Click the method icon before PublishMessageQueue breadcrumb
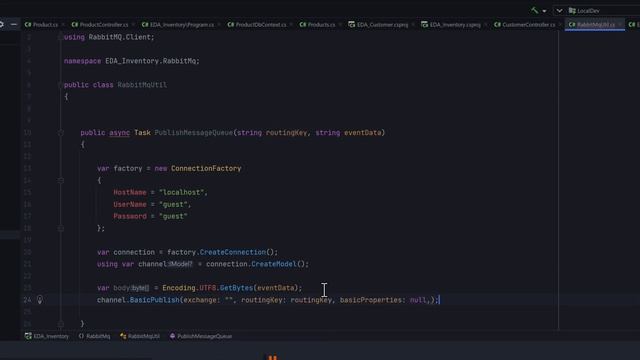Screen dimensions: 640x360 point(172,336)
